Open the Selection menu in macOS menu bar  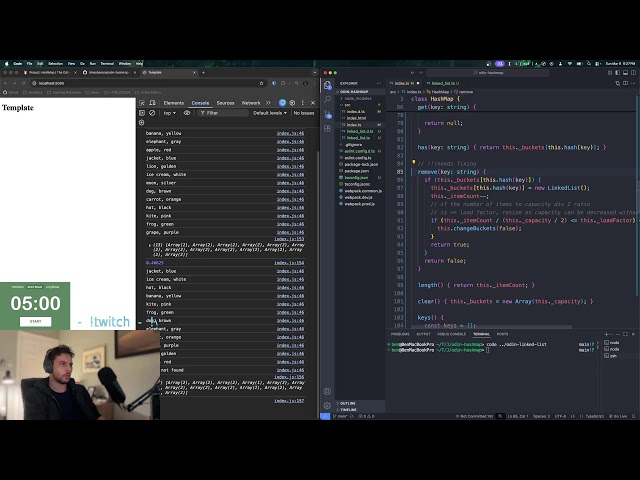(x=56, y=64)
